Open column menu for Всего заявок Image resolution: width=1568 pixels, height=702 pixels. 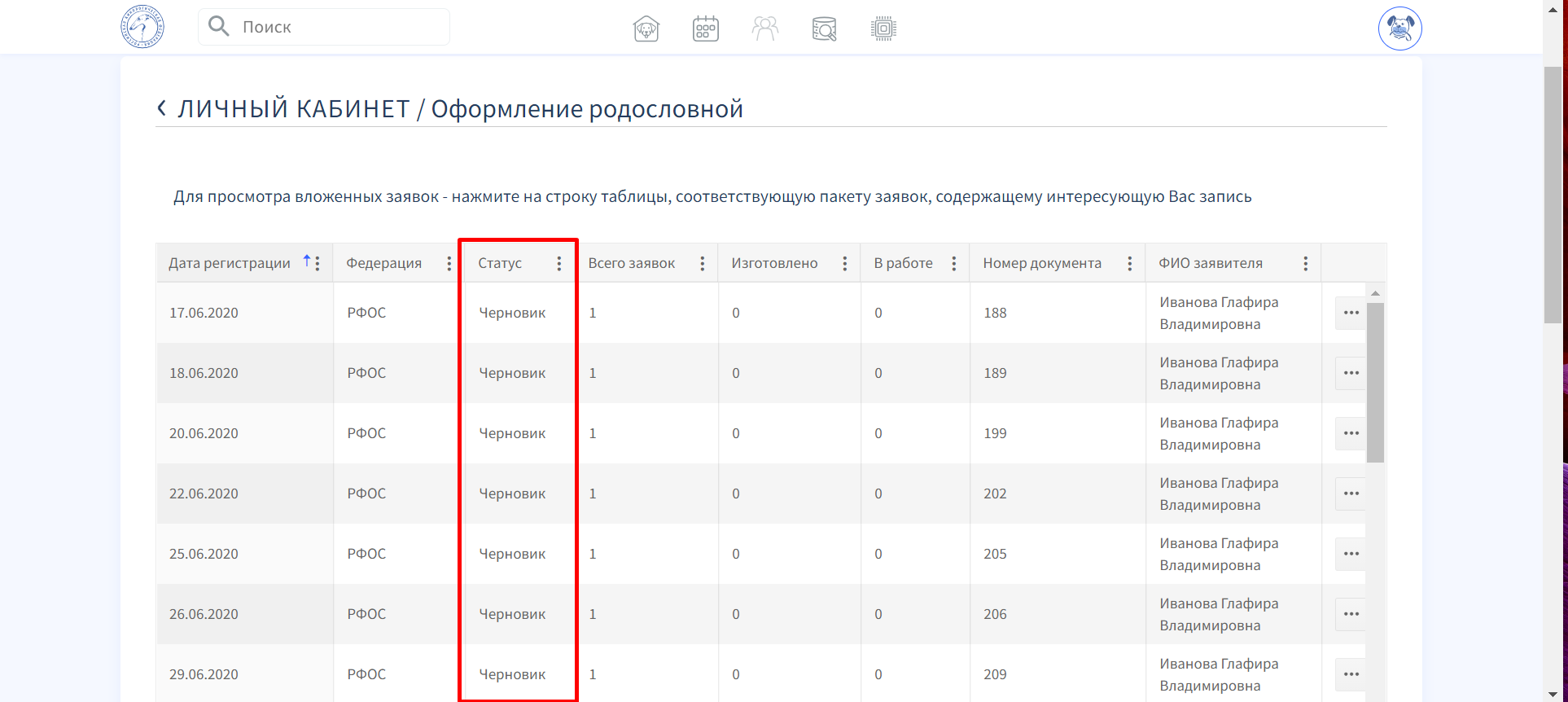(702, 263)
